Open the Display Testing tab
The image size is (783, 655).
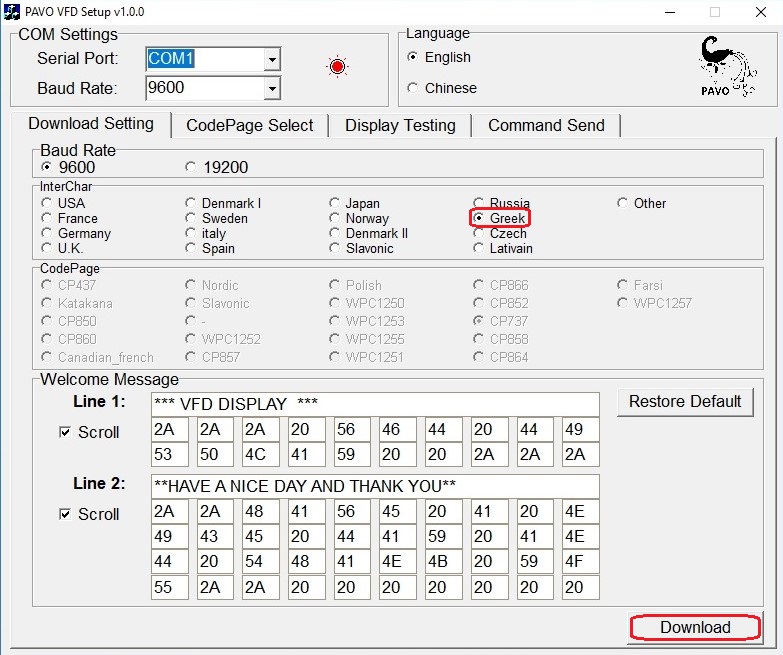tap(400, 125)
